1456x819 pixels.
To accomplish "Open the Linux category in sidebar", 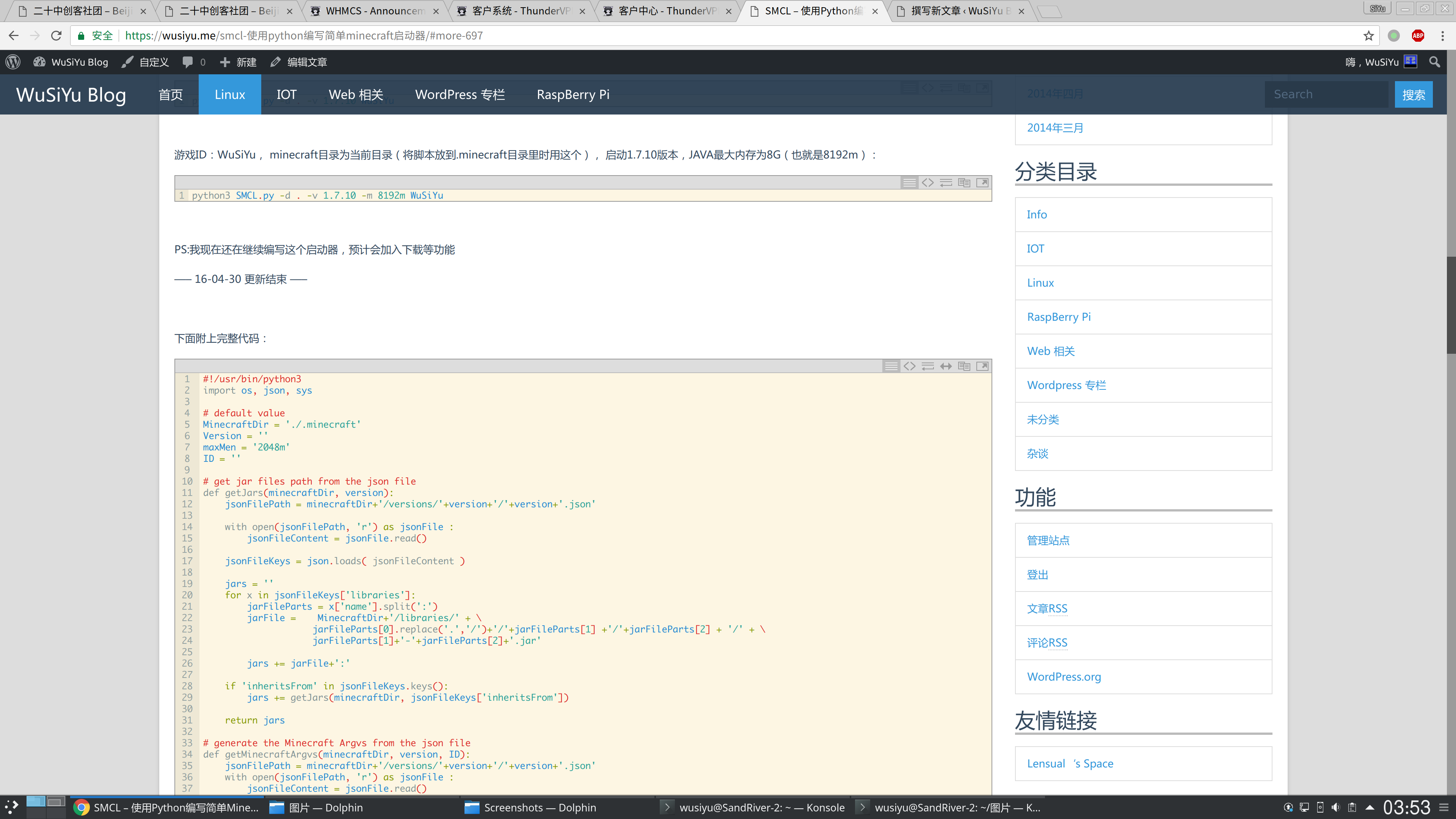I will [1040, 282].
